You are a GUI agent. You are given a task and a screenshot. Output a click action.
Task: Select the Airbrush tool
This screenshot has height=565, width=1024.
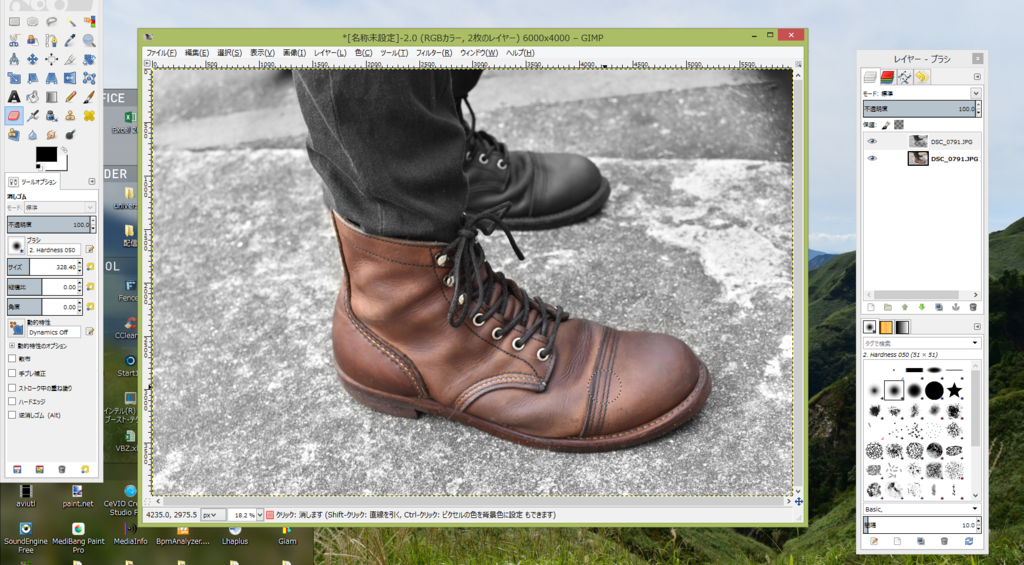pyautogui.click(x=33, y=116)
